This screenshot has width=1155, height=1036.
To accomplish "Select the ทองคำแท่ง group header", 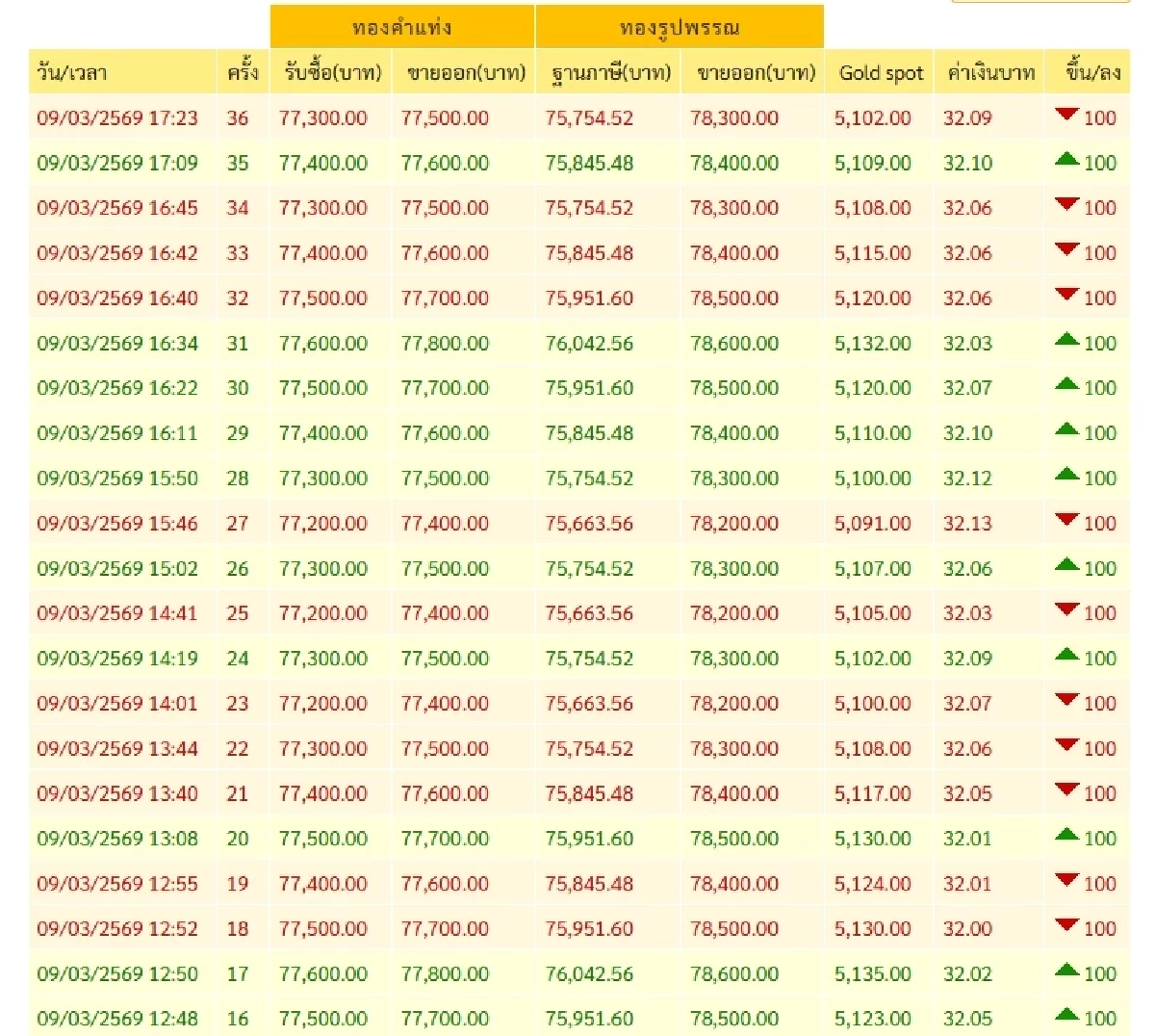I will (401, 27).
